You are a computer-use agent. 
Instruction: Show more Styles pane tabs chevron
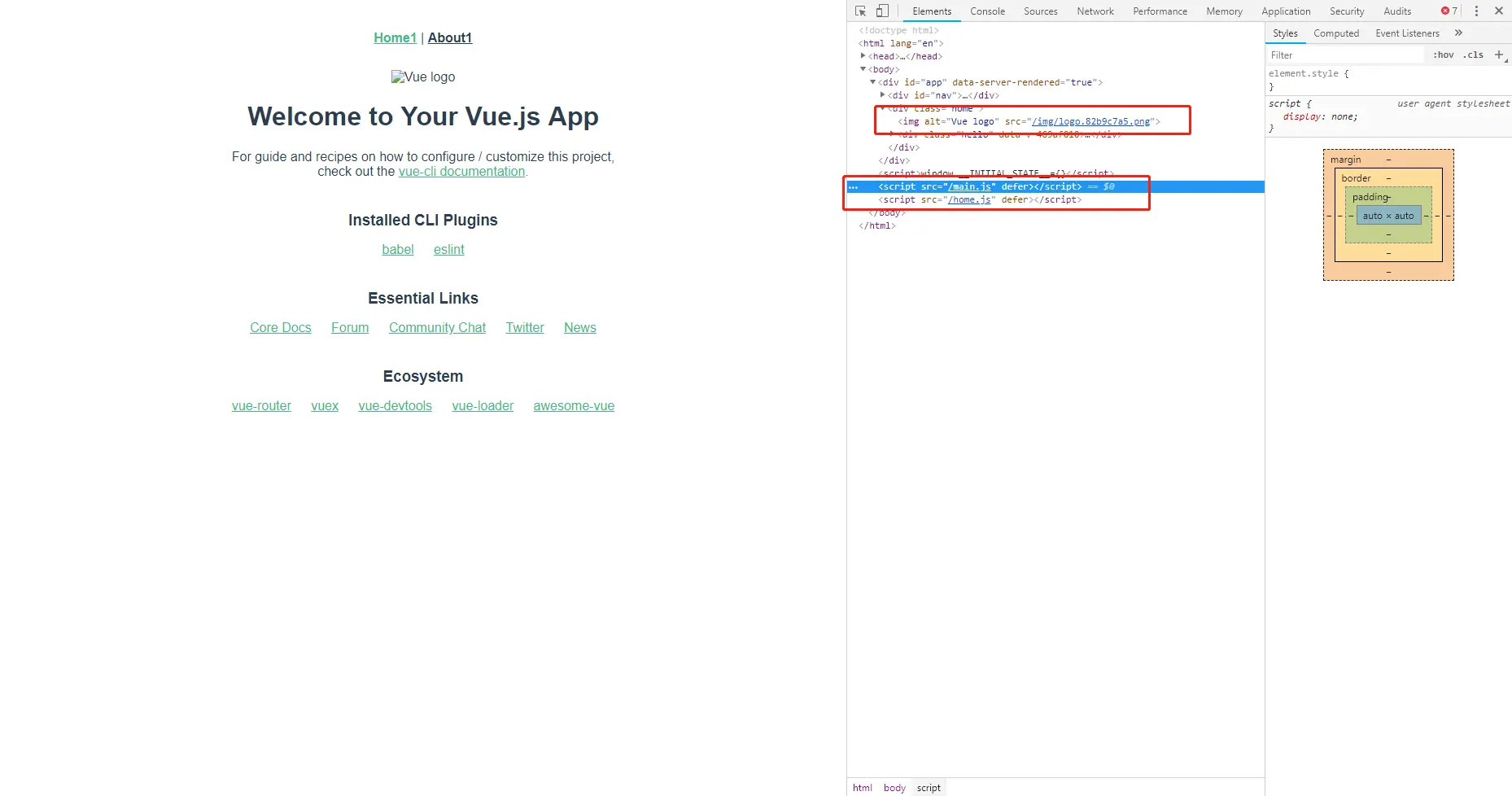tap(1458, 33)
